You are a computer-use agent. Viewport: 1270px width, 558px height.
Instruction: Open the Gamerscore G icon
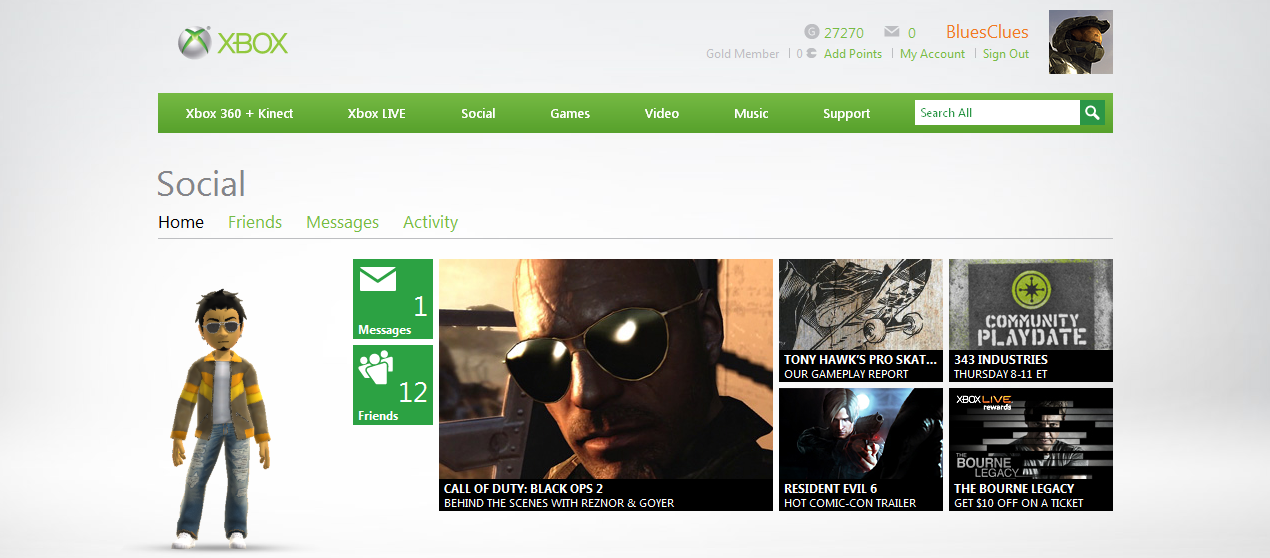(811, 32)
